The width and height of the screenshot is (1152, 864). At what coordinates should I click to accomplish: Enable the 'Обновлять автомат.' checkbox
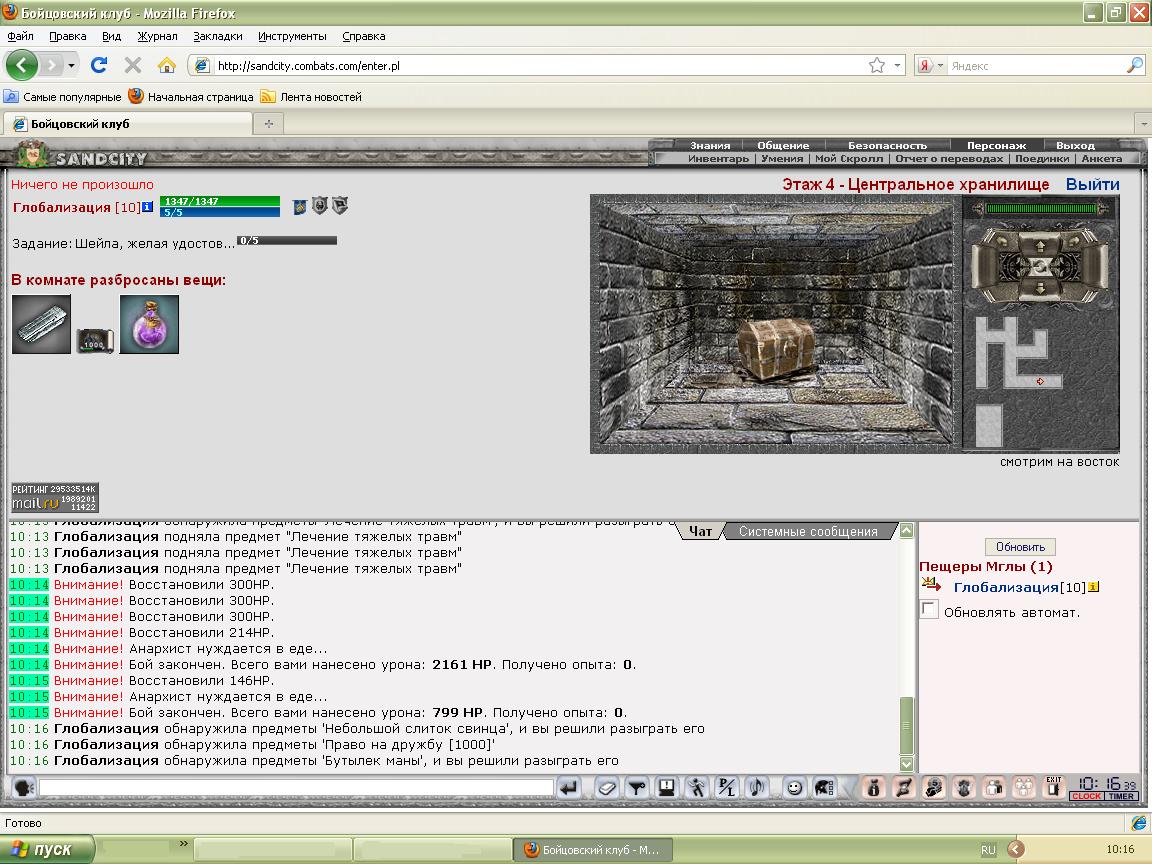pyautogui.click(x=929, y=610)
